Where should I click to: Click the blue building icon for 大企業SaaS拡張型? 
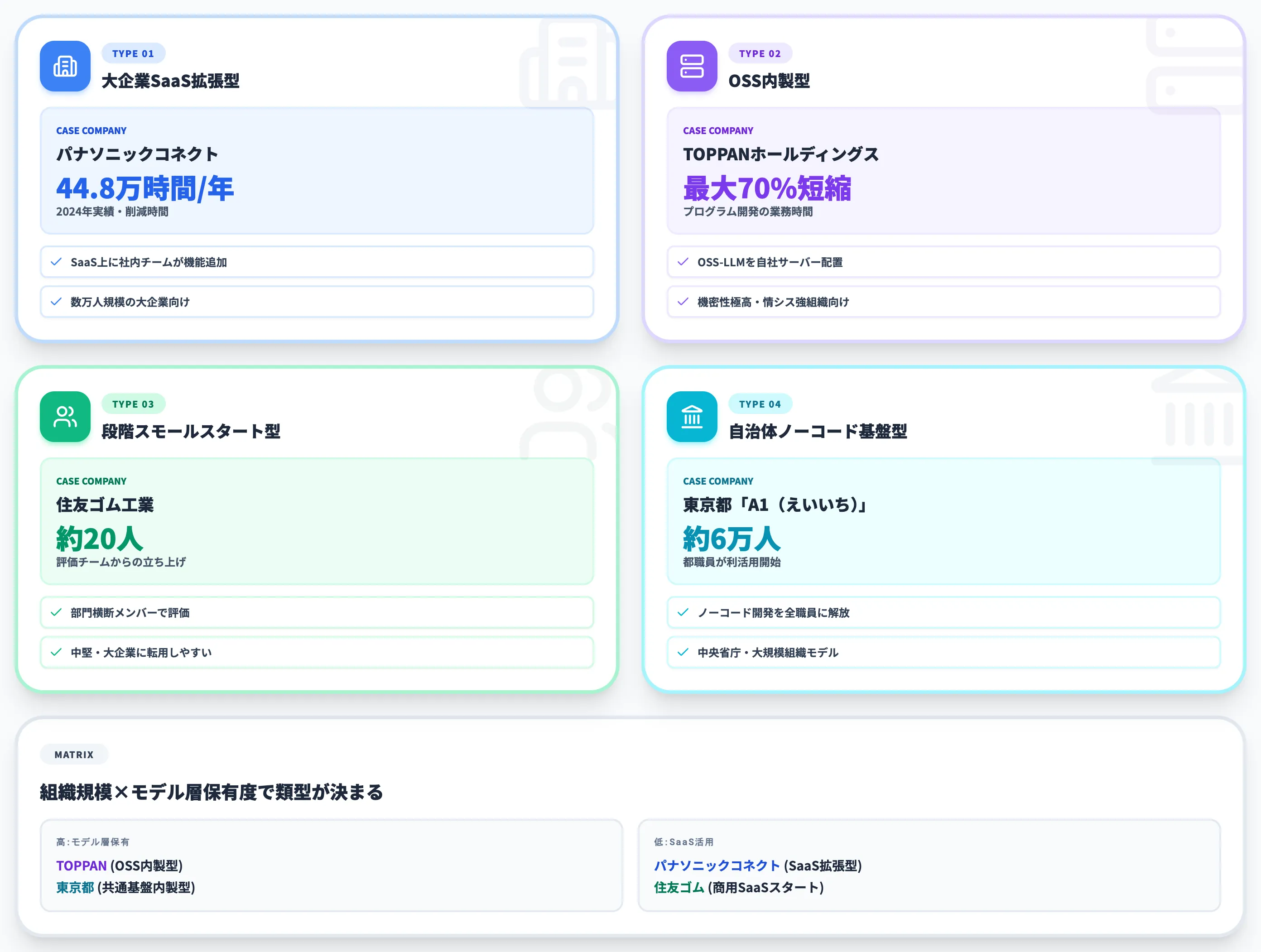click(x=65, y=66)
